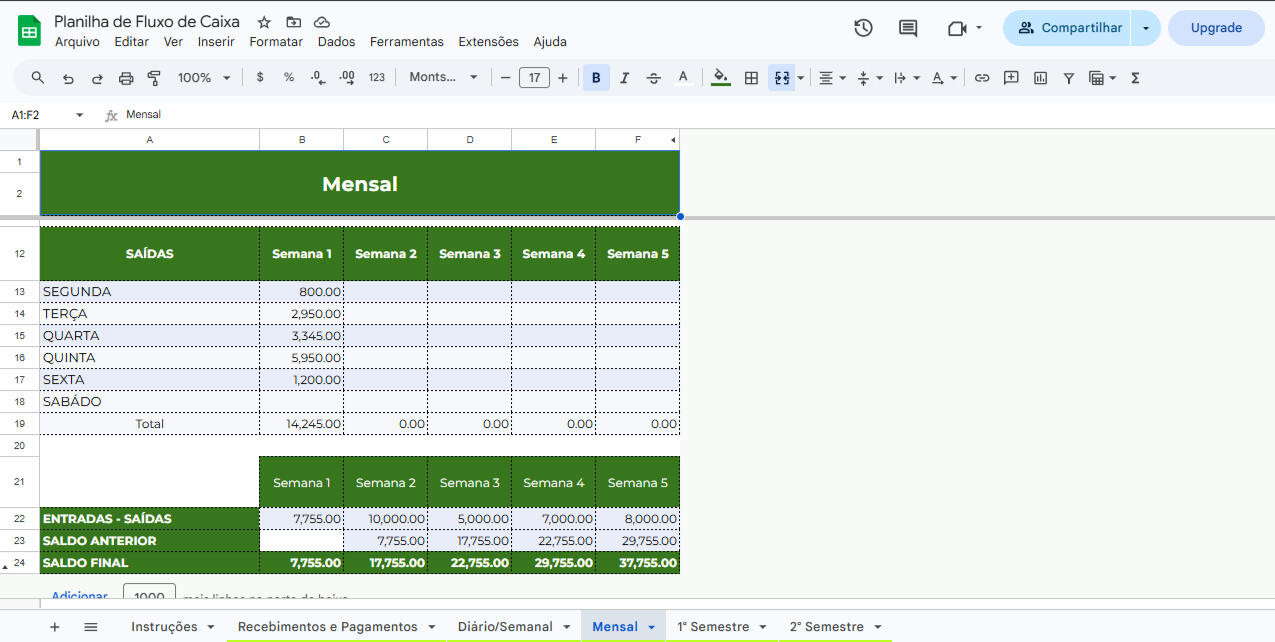Toggle strikethrough formatting
Screen dimensions: 1275x642
click(654, 78)
